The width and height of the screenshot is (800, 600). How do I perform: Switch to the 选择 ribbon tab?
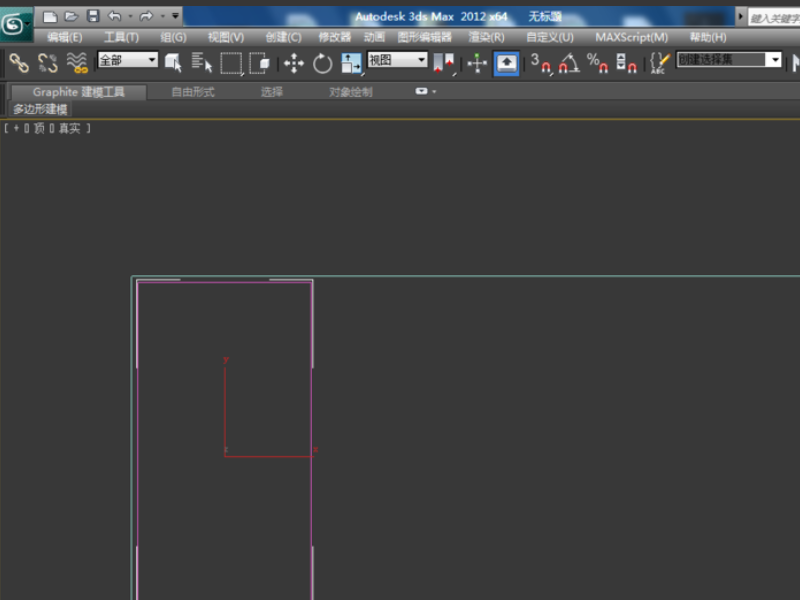[x=271, y=92]
